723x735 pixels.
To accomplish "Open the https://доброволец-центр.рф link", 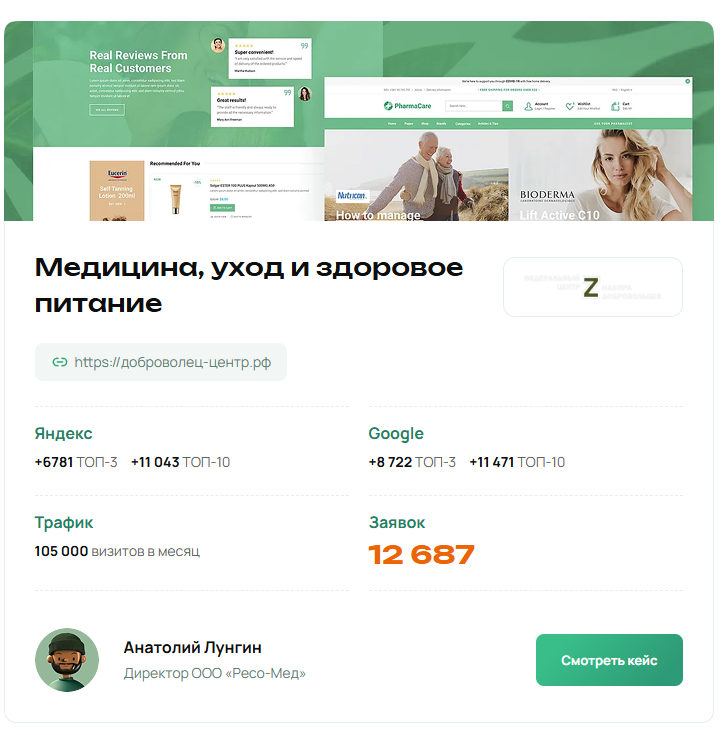I will click(x=172, y=362).
